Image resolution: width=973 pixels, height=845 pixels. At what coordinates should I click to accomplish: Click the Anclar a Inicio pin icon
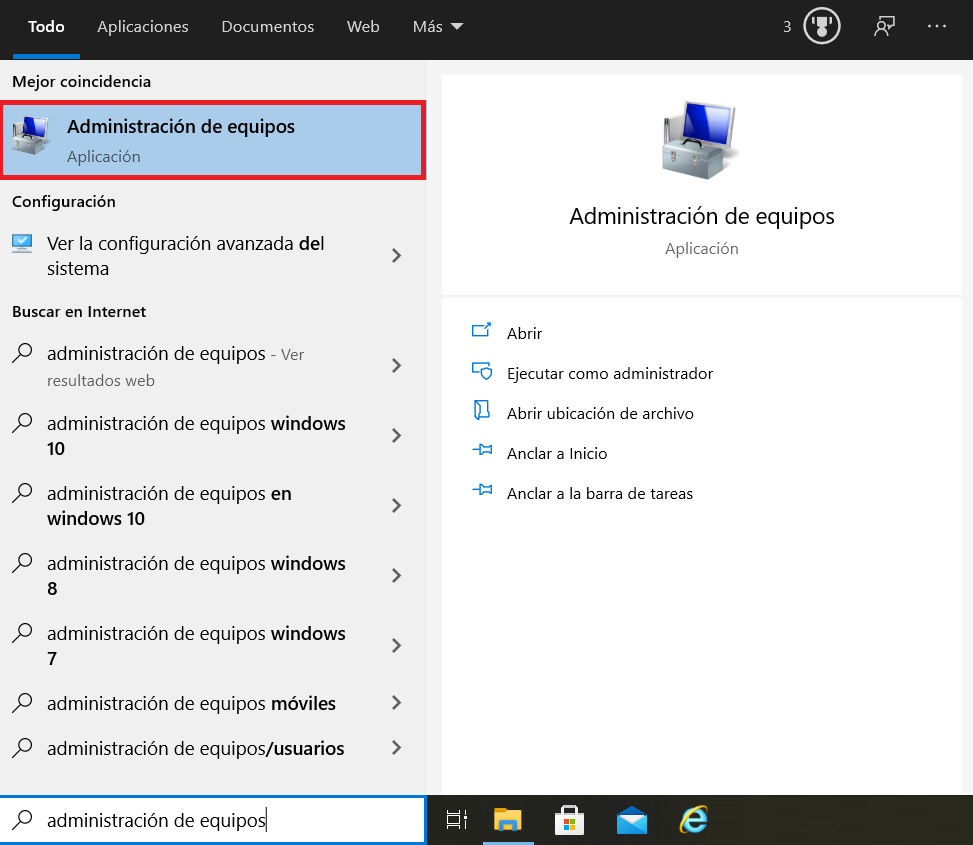pyautogui.click(x=481, y=453)
